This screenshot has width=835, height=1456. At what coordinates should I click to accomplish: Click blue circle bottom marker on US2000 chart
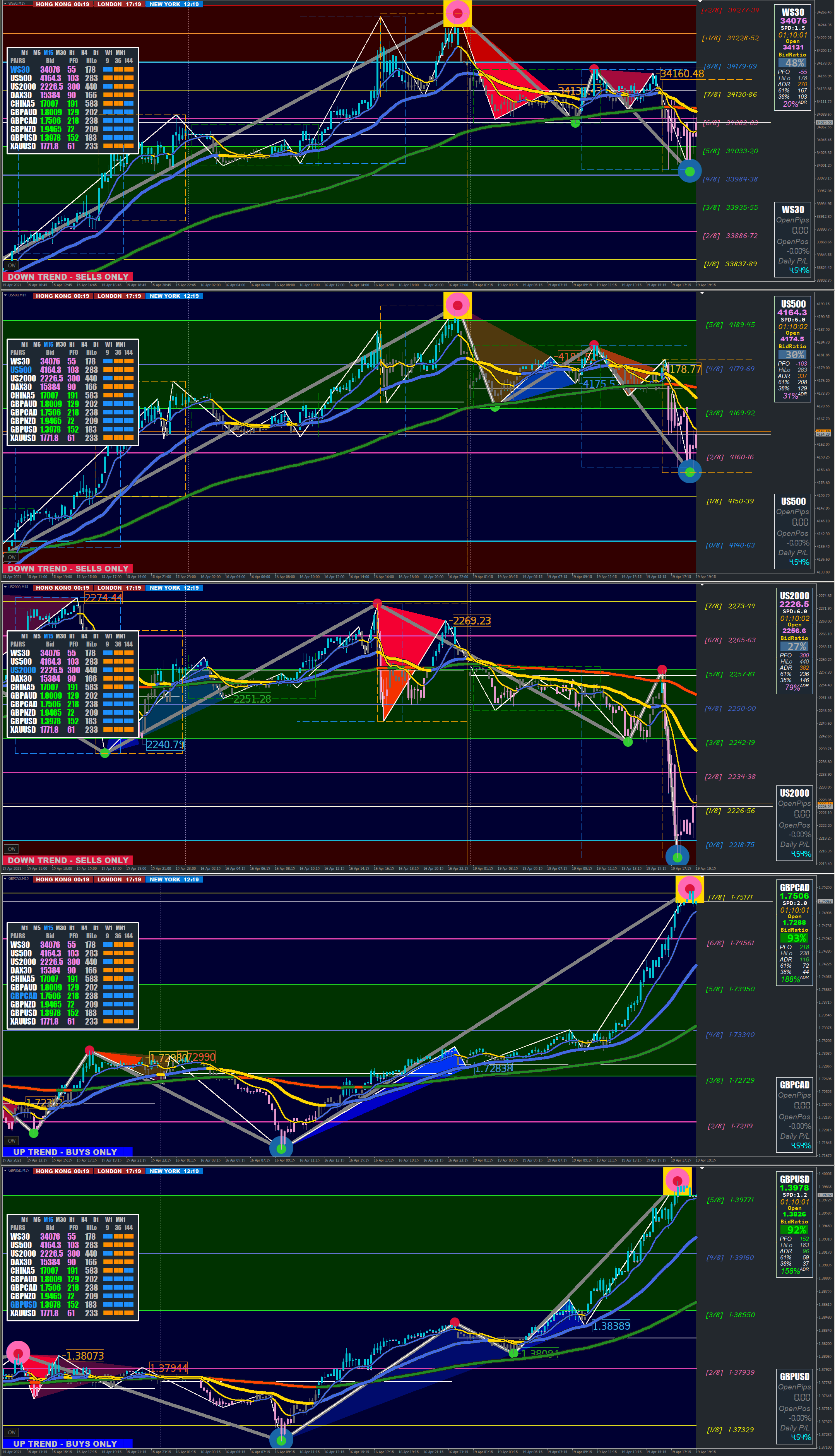point(677,857)
